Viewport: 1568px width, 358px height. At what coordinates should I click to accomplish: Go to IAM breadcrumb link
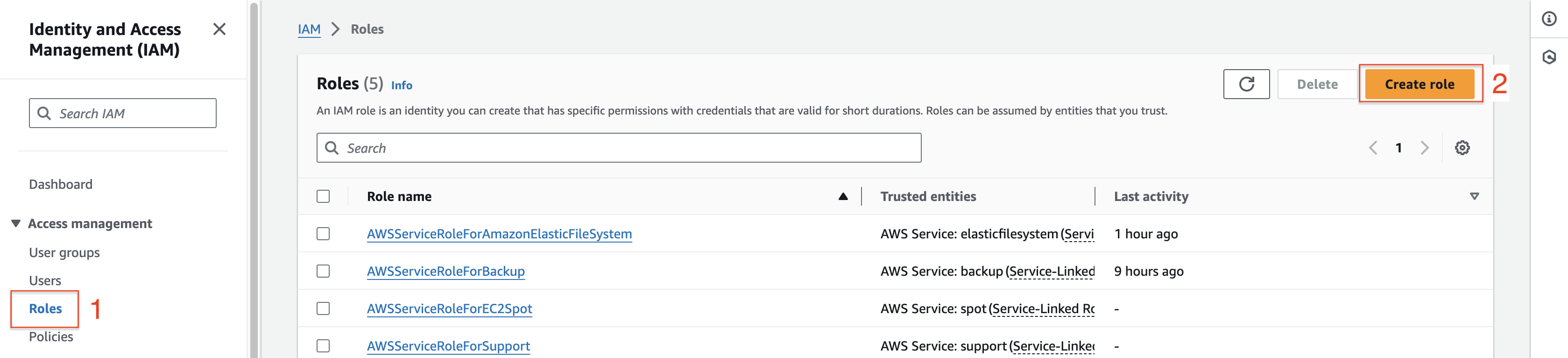[x=309, y=29]
